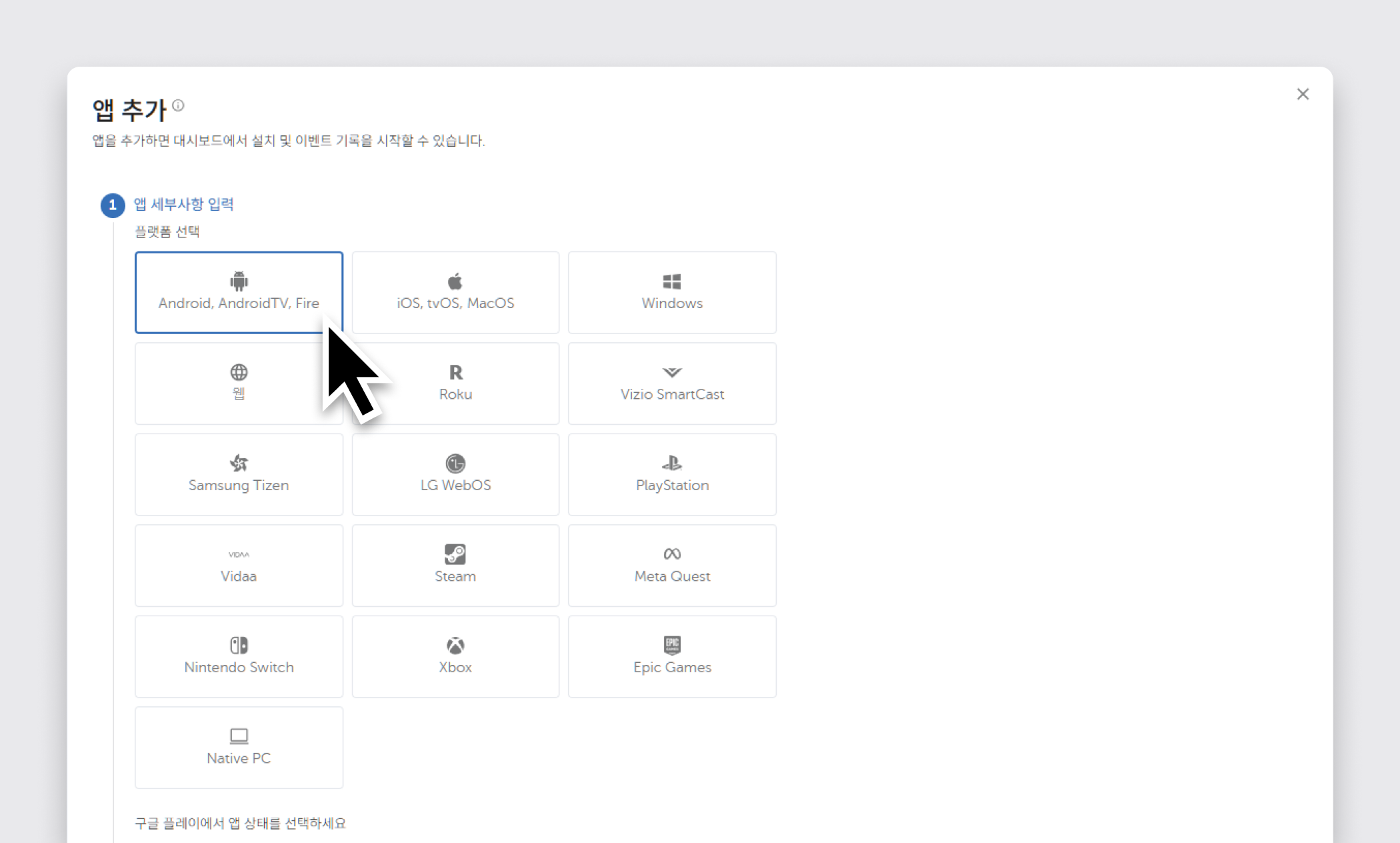Open the info tooltip beside 앱 추가
This screenshot has height=843, width=1400.
pos(178,105)
